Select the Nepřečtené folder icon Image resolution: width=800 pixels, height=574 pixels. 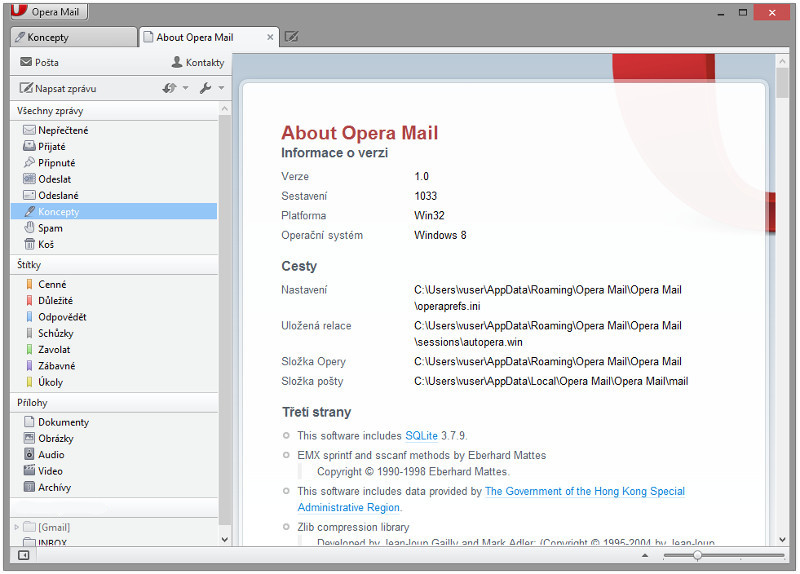(x=29, y=130)
